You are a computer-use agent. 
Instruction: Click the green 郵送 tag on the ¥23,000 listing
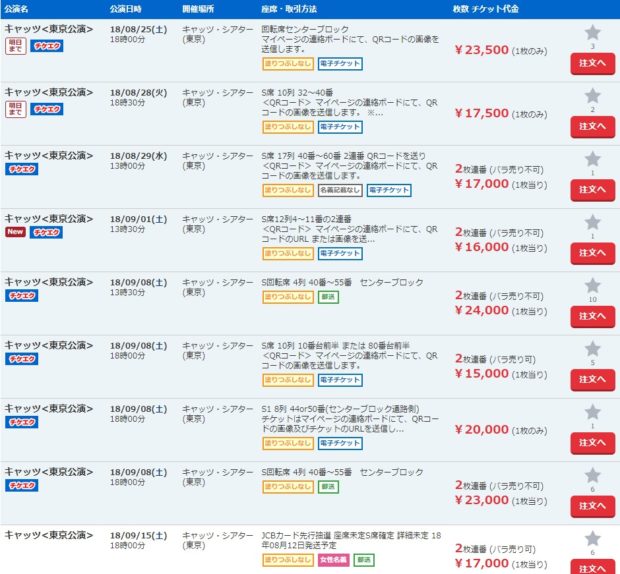[x=328, y=487]
